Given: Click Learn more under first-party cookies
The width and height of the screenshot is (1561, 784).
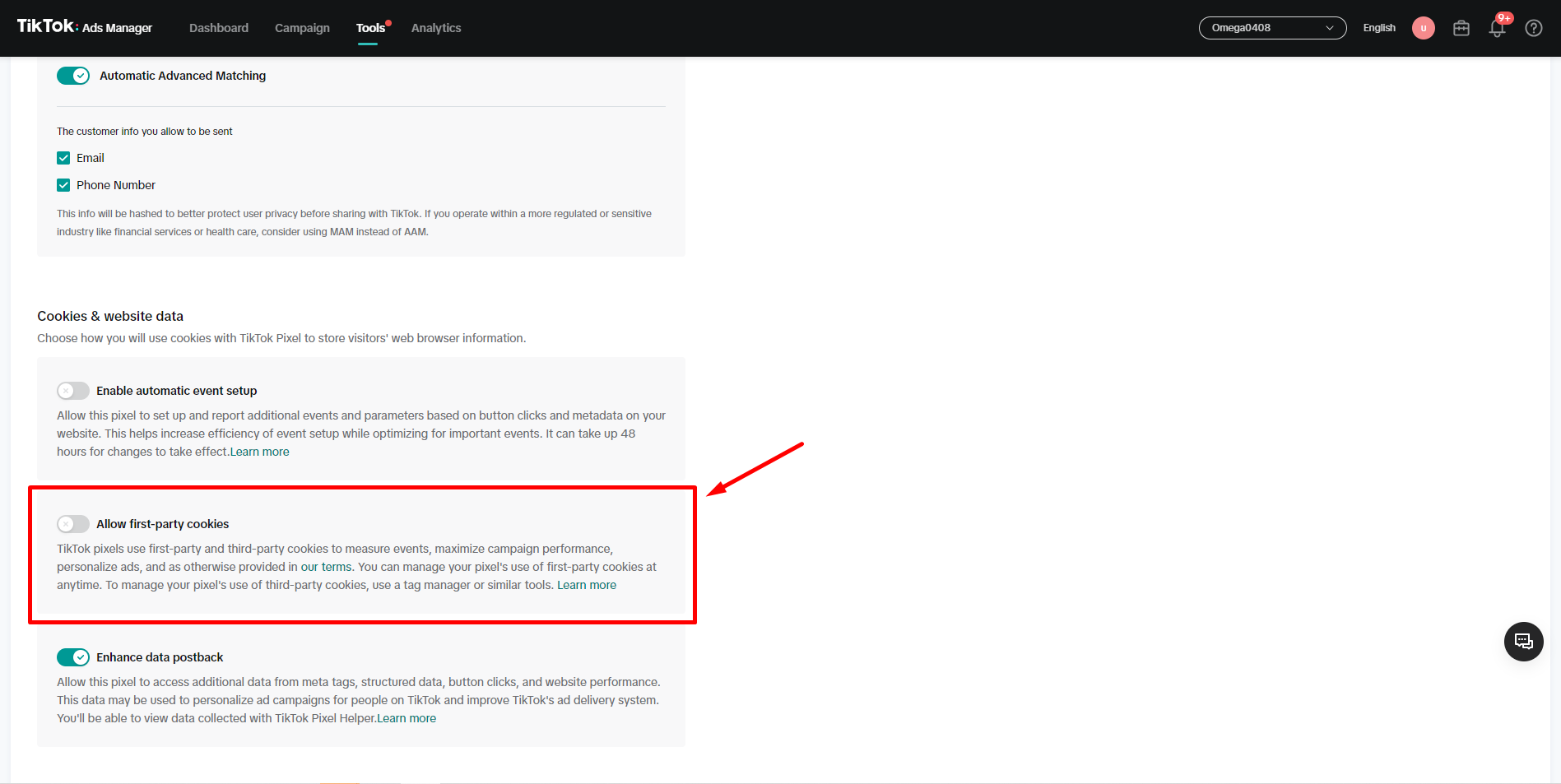Looking at the screenshot, I should tap(587, 585).
